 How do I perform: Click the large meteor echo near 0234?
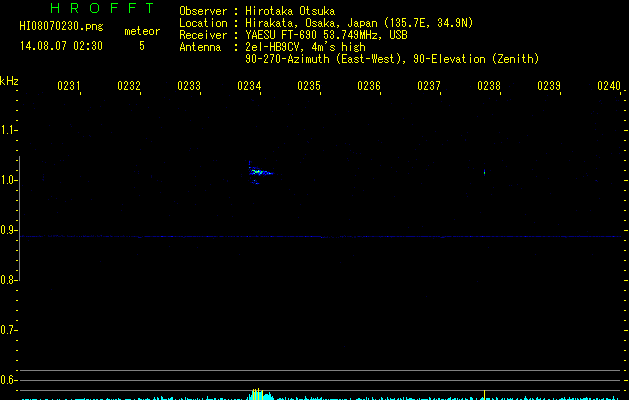pyautogui.click(x=260, y=173)
